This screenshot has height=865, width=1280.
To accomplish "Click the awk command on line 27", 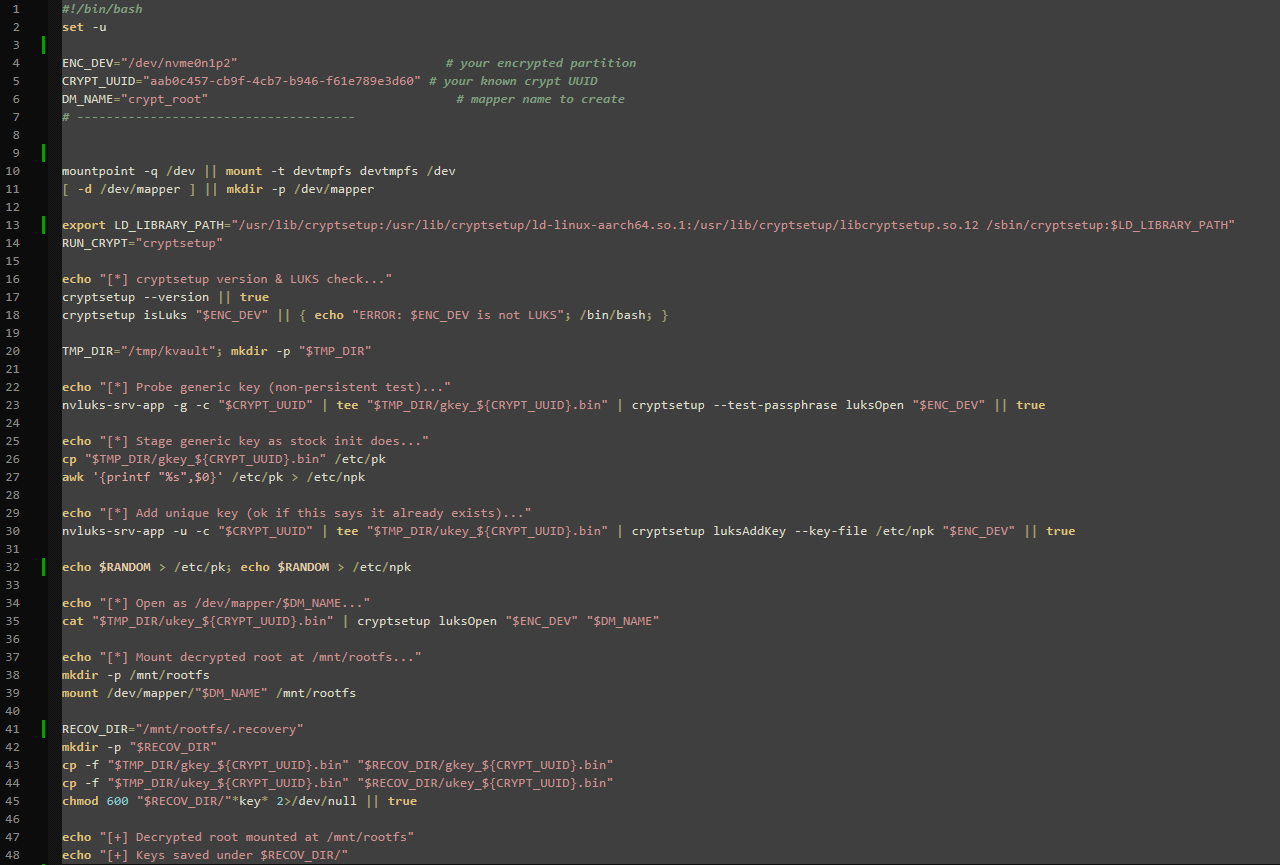I will [x=73, y=477].
